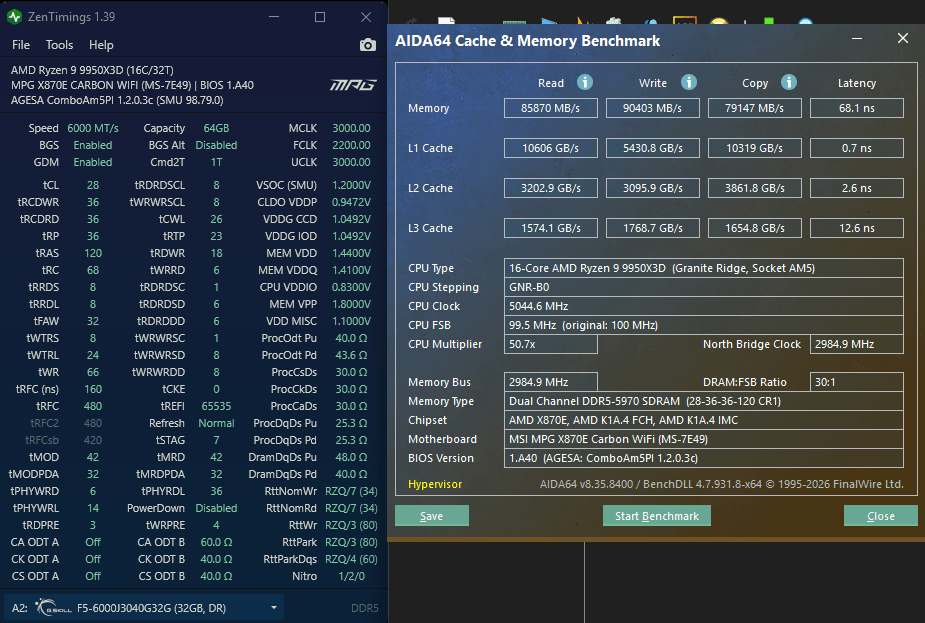Minimize the ZenTimings window
This screenshot has width=925, height=623.
[x=274, y=17]
